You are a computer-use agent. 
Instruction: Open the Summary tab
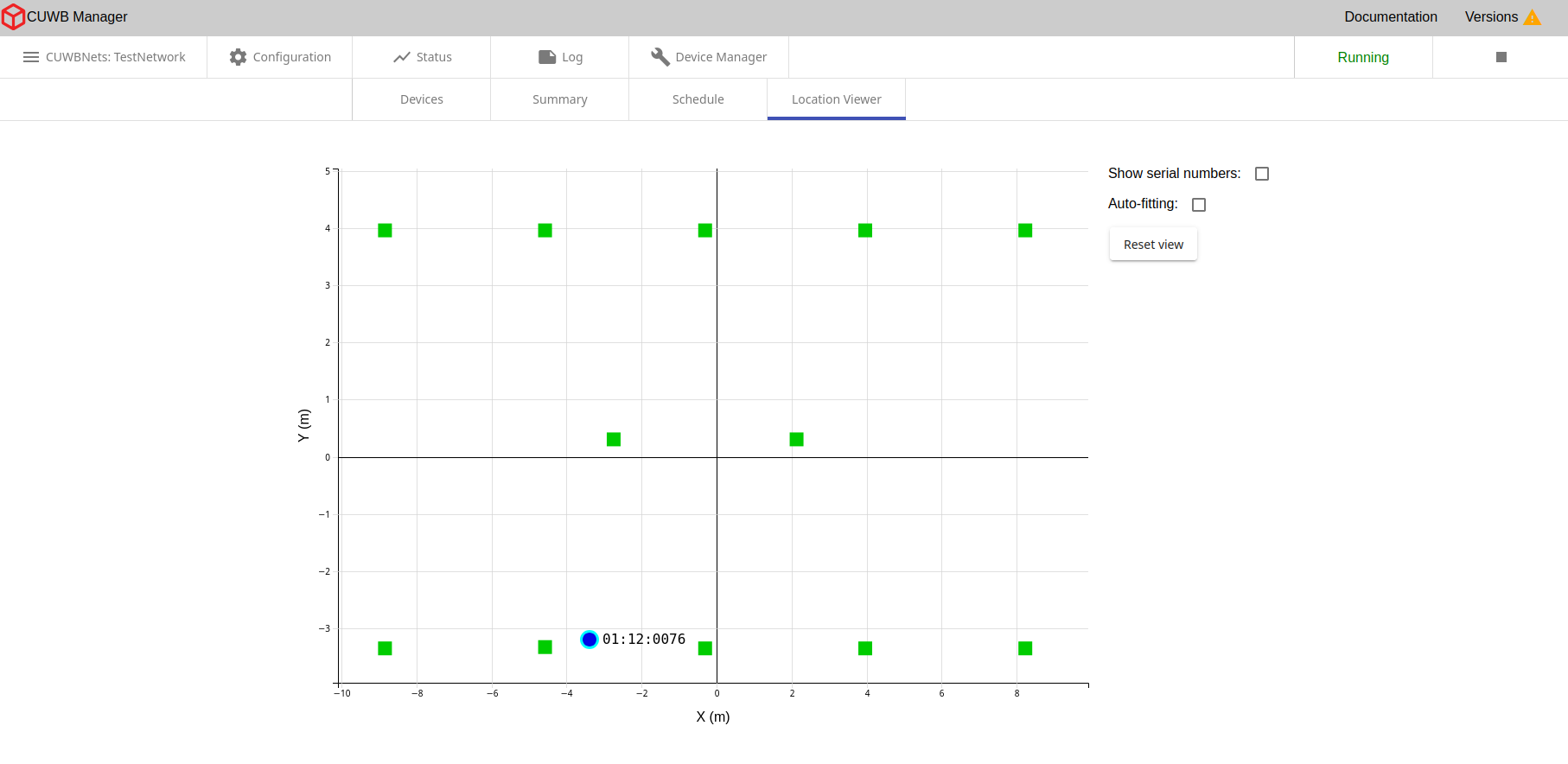click(x=560, y=99)
